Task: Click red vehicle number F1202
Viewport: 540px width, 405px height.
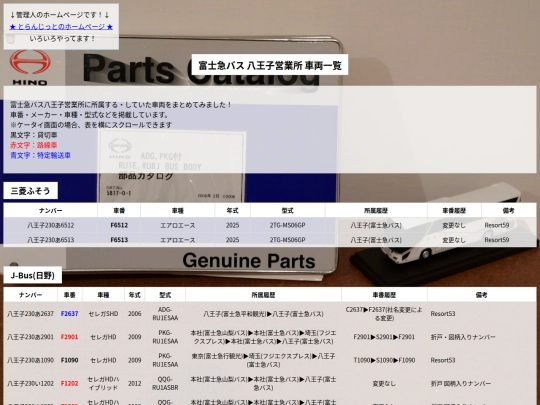Action: [x=69, y=383]
